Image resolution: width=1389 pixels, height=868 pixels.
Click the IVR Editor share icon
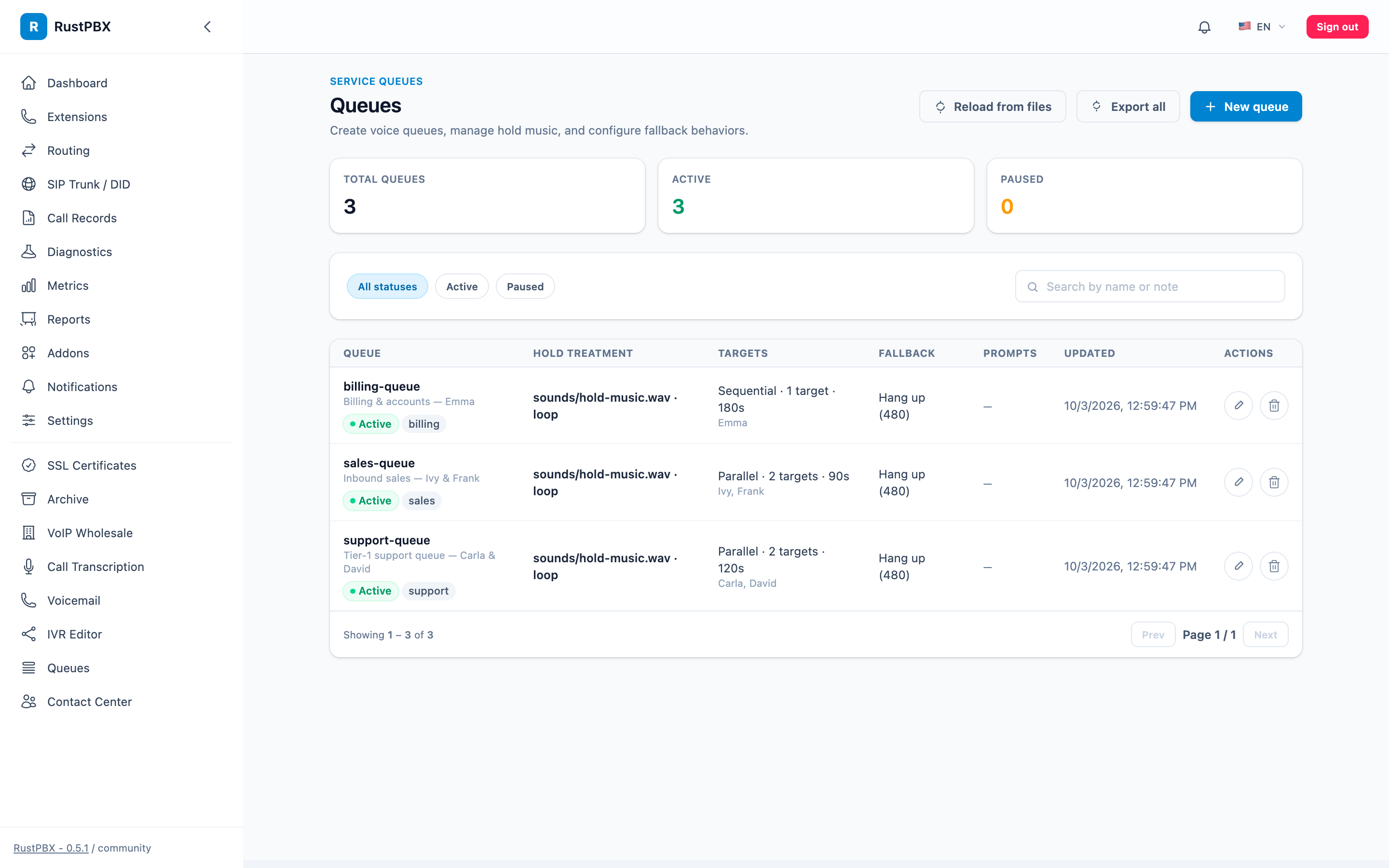point(29,634)
